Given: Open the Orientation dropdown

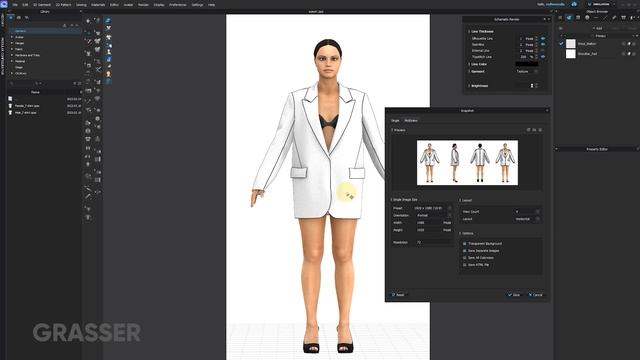Looking at the screenshot, I should (433, 216).
